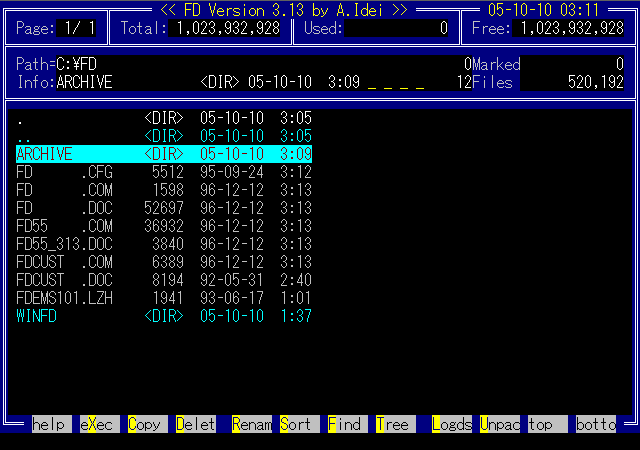Screen dimensions: 640x450
Task: Click the date 93-06-17 of FDEMS101.LZH
Action: click(x=231, y=298)
